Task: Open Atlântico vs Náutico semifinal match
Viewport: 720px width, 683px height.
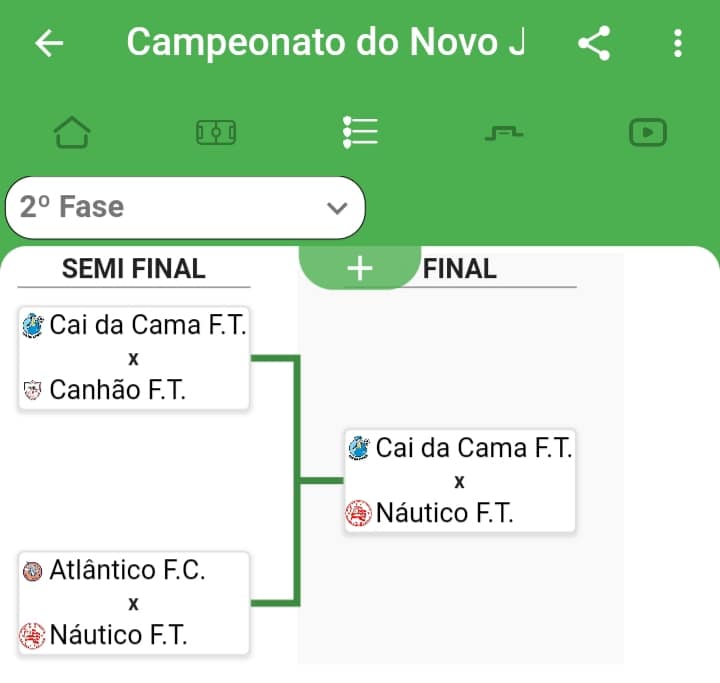Action: 134,603
